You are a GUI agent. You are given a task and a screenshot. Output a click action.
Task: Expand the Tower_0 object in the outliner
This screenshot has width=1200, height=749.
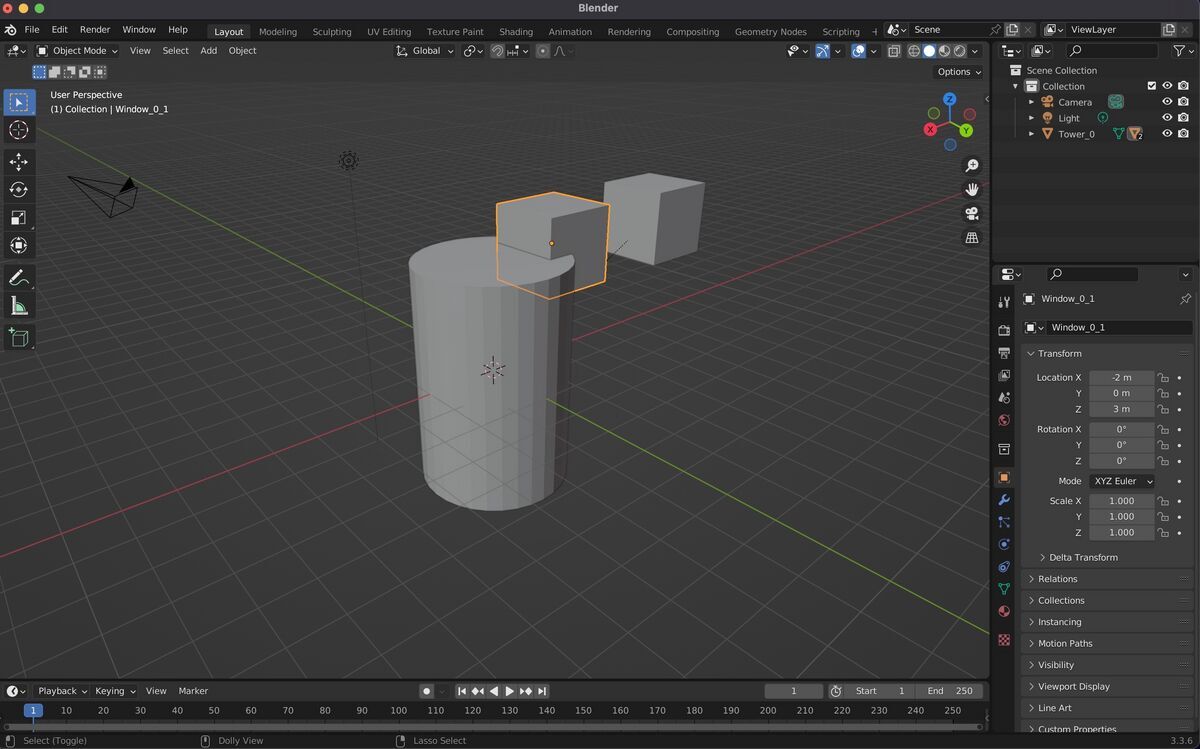pyautogui.click(x=1031, y=133)
